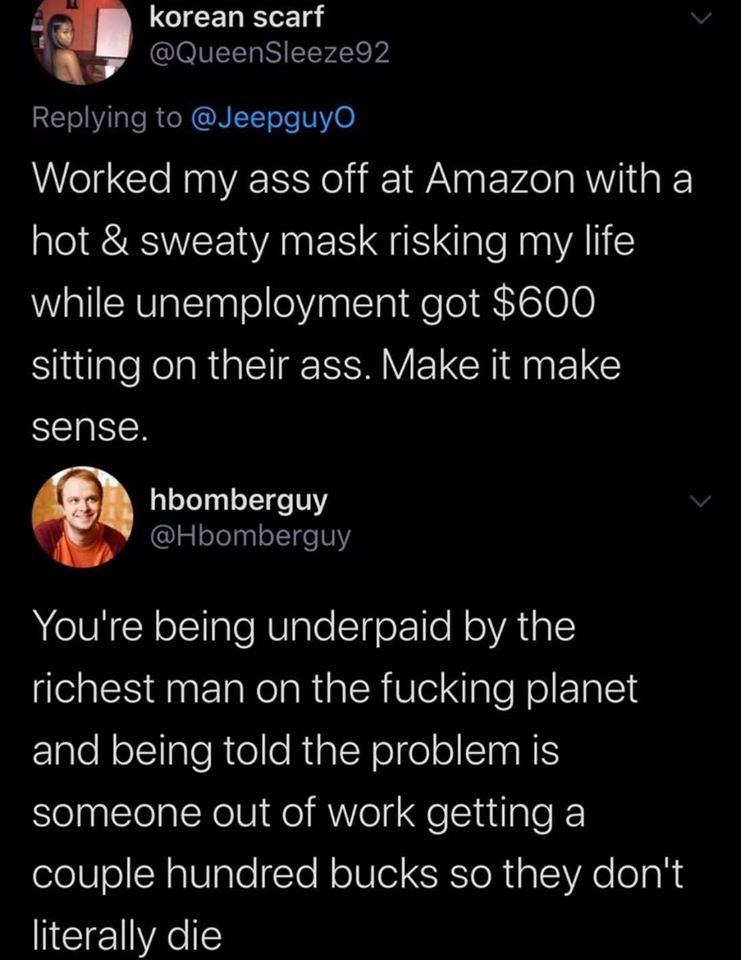Click the "hbomberguy" display name

pyautogui.click(x=237, y=496)
